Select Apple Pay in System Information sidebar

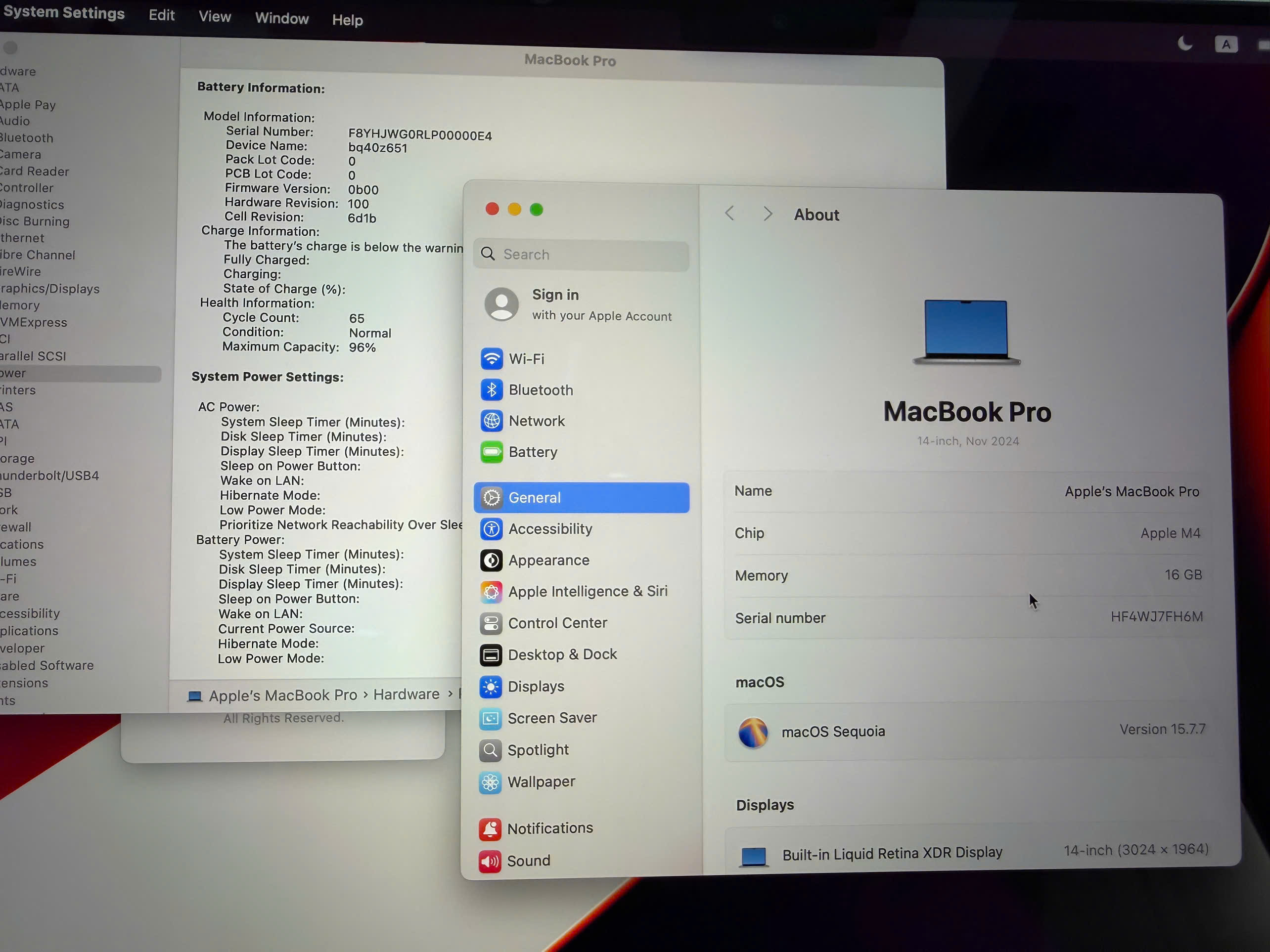tap(28, 104)
